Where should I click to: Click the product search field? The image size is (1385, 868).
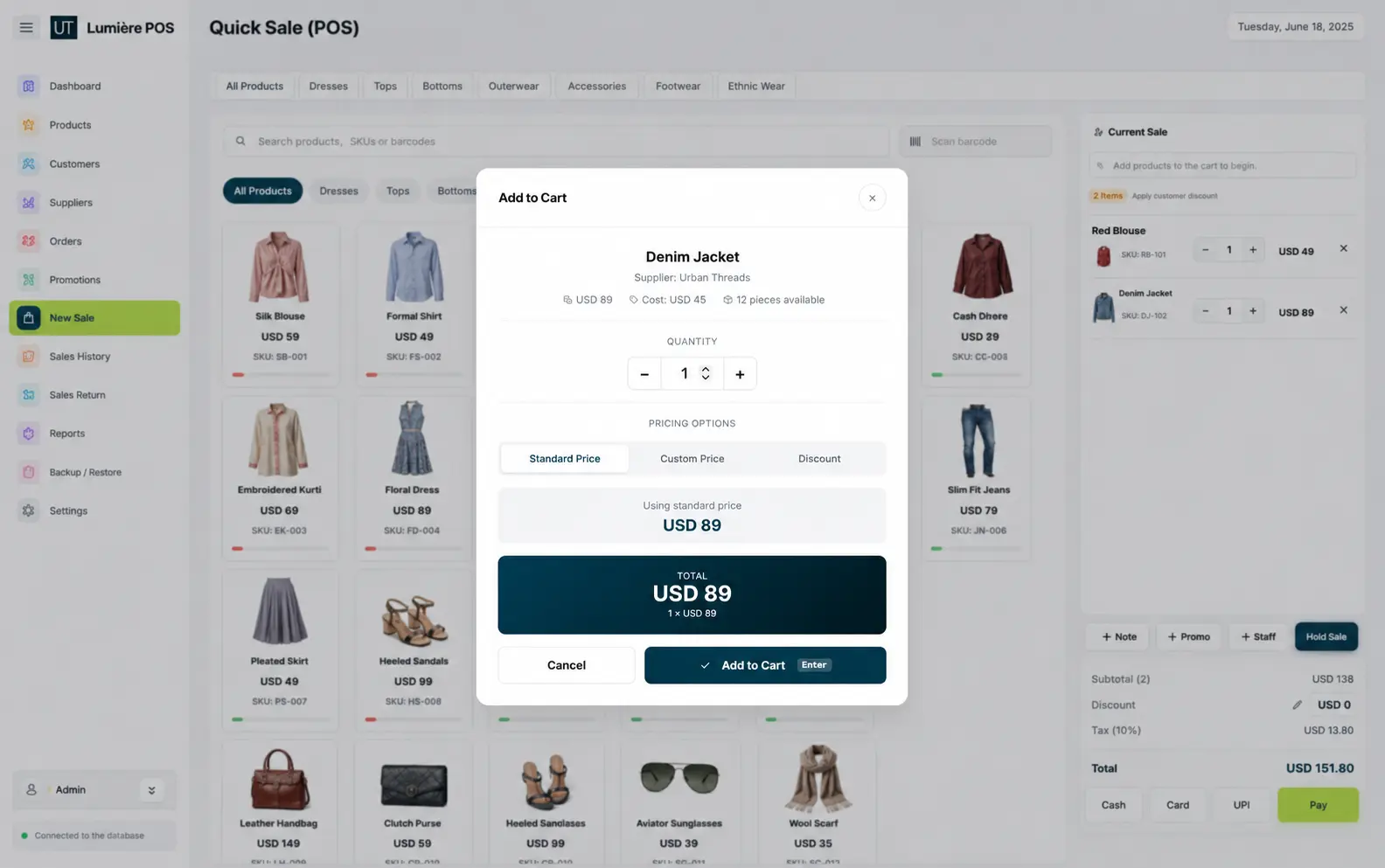click(x=556, y=141)
